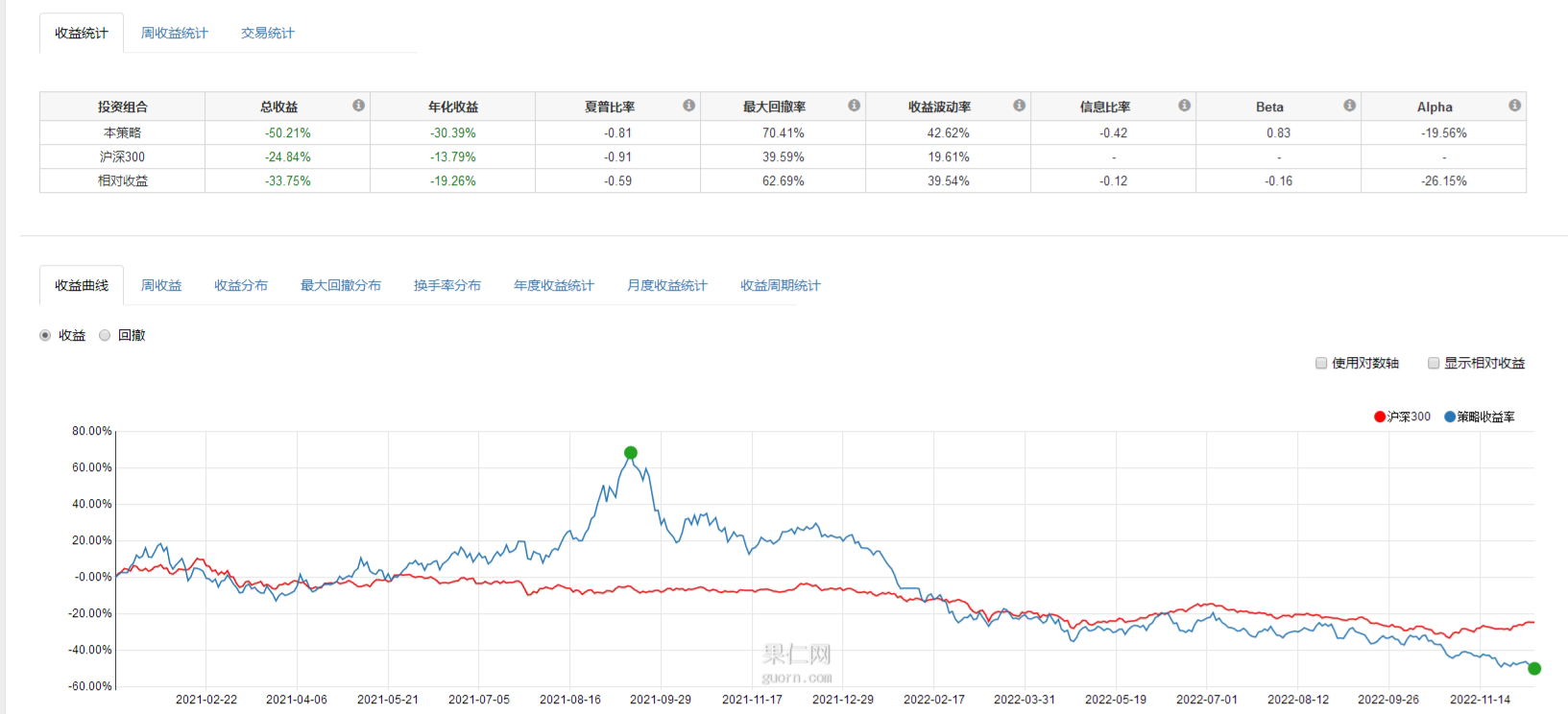Select the 收益 radio button
Screen dimensions: 1568x714
[x=45, y=335]
